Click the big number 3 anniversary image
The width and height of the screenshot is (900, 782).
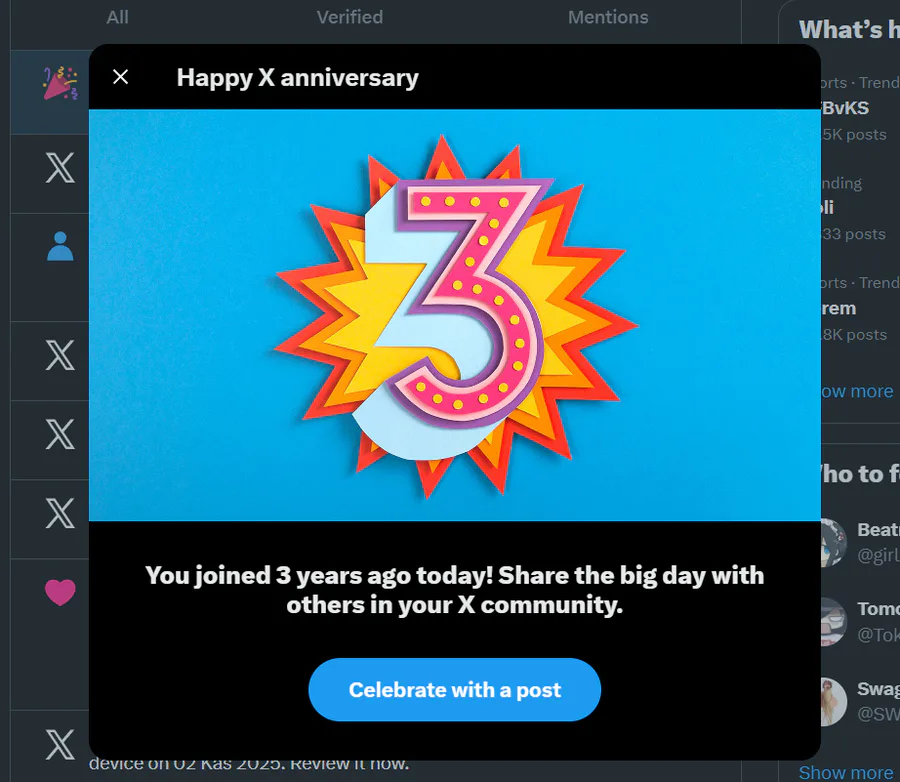455,315
